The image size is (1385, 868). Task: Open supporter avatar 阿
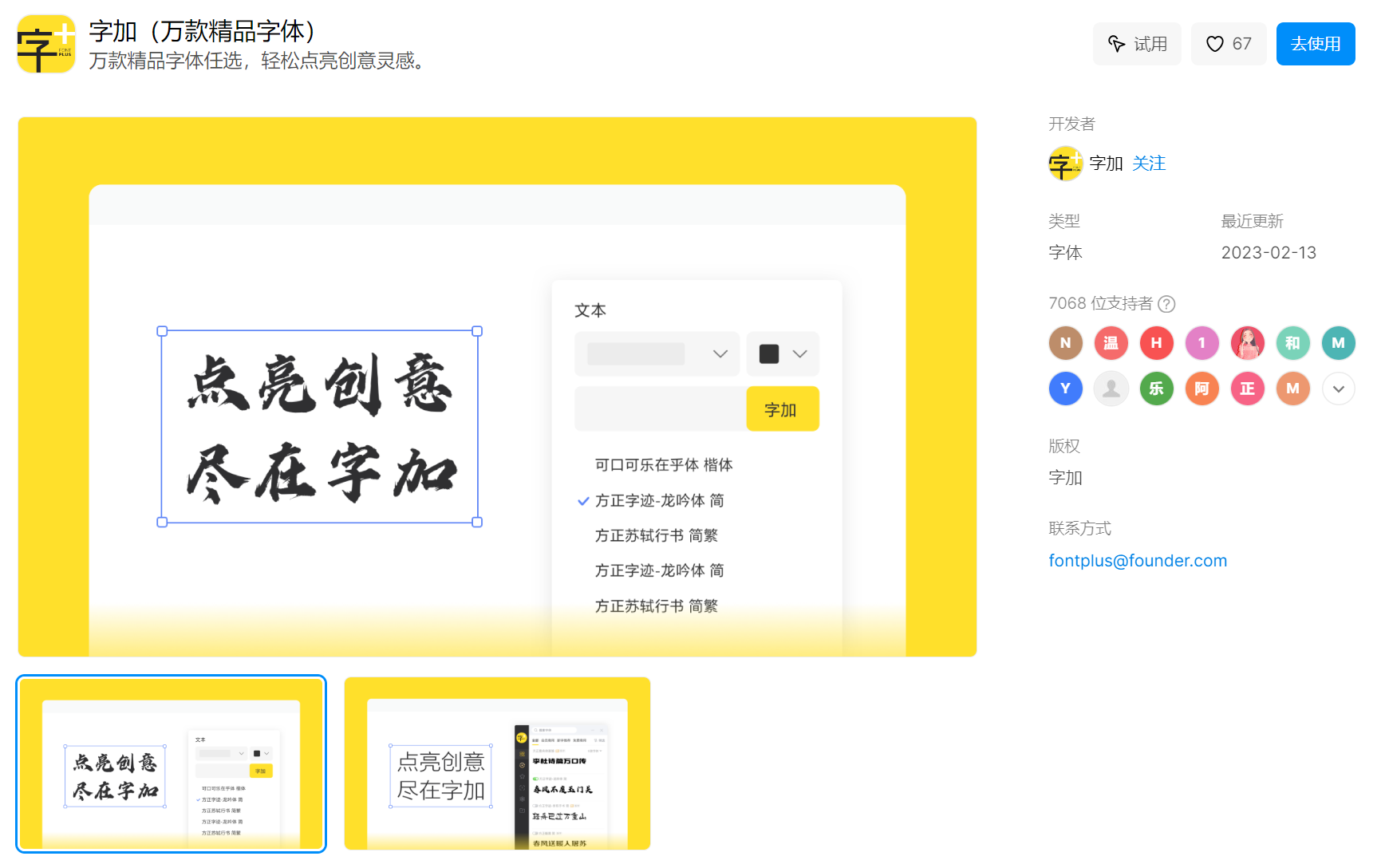pos(1202,389)
